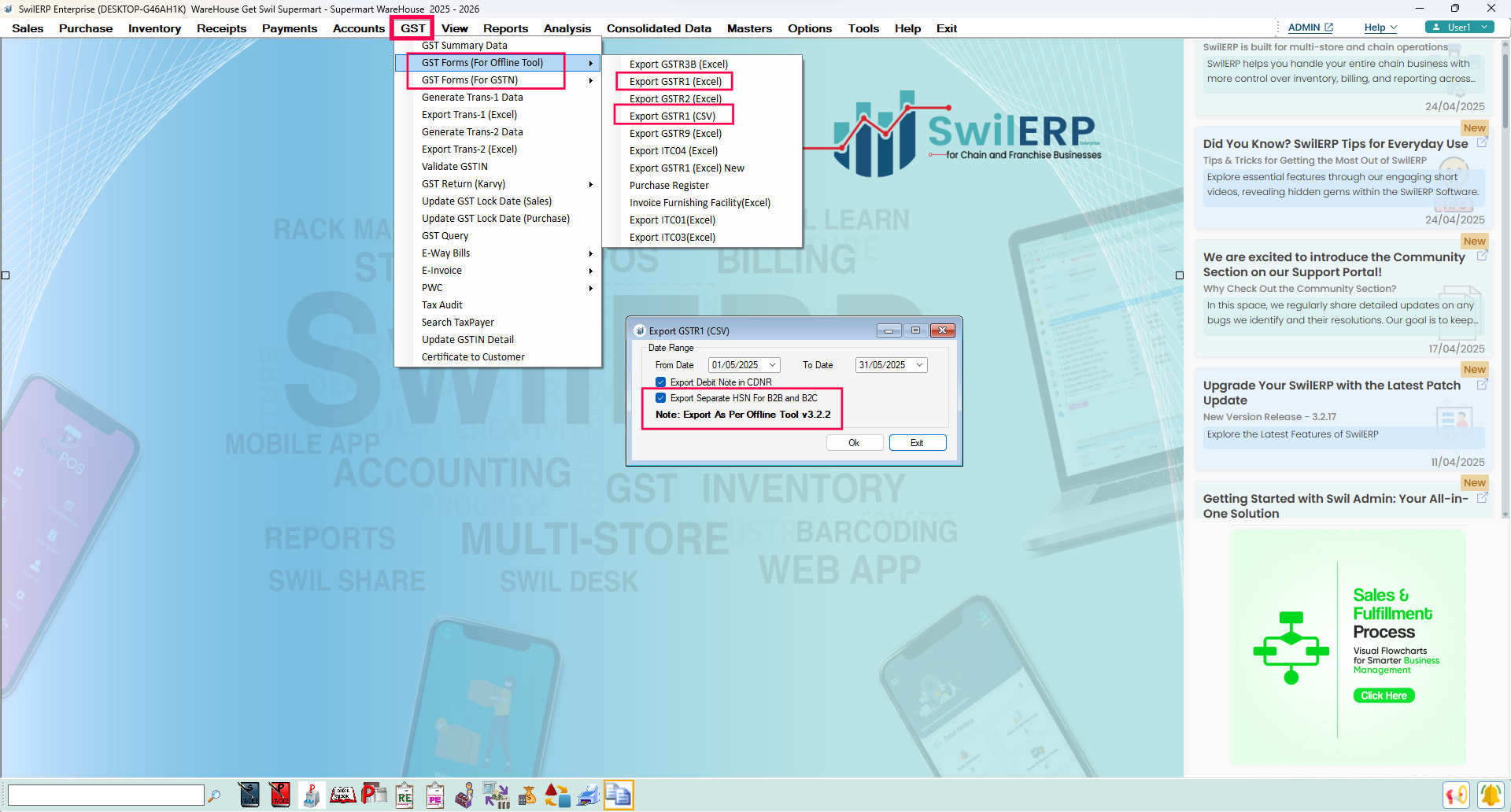1511x812 pixels.
Task: Click the bank transfer arrows toolbar icon
Action: pyautogui.click(x=497, y=795)
